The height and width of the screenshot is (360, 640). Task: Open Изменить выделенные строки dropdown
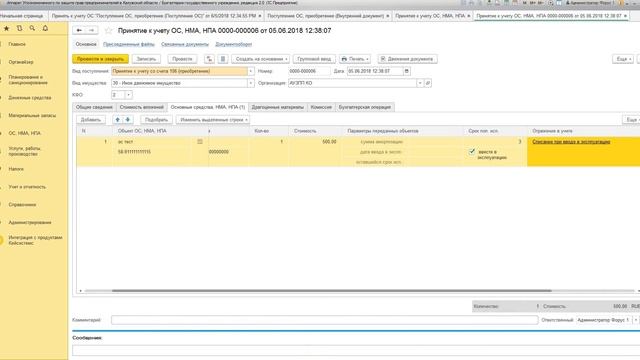pos(213,120)
